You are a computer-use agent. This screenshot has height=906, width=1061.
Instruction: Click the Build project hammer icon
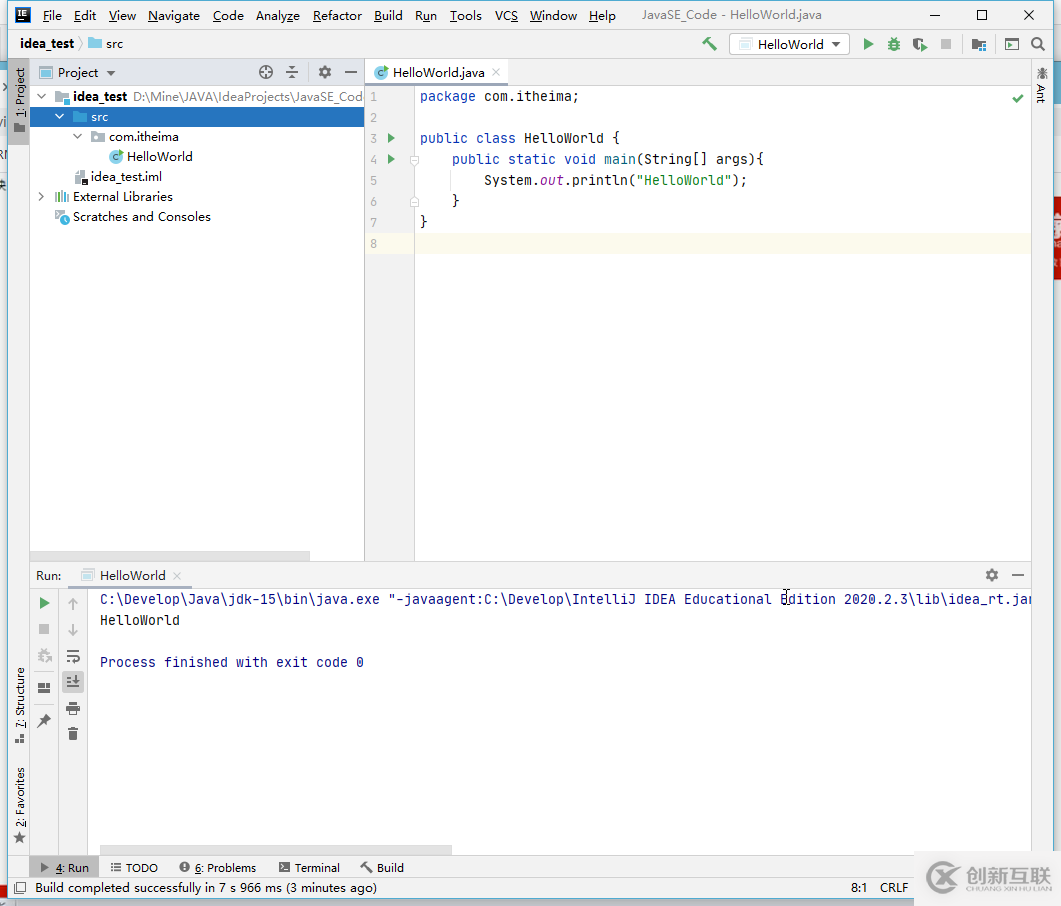point(709,44)
